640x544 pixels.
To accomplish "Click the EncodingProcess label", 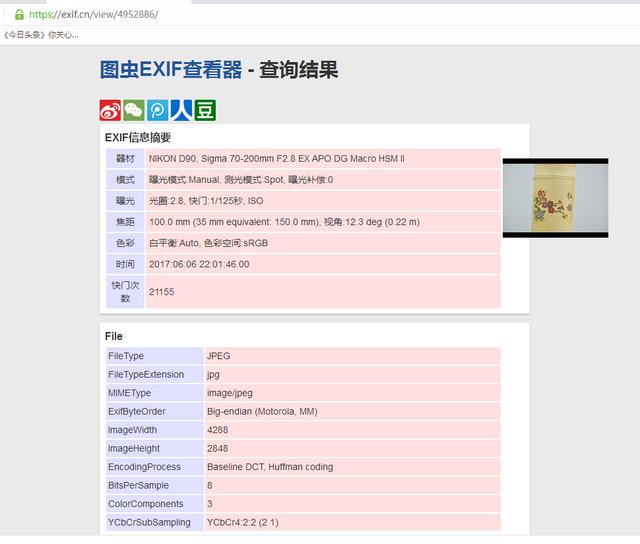I will [155, 467].
